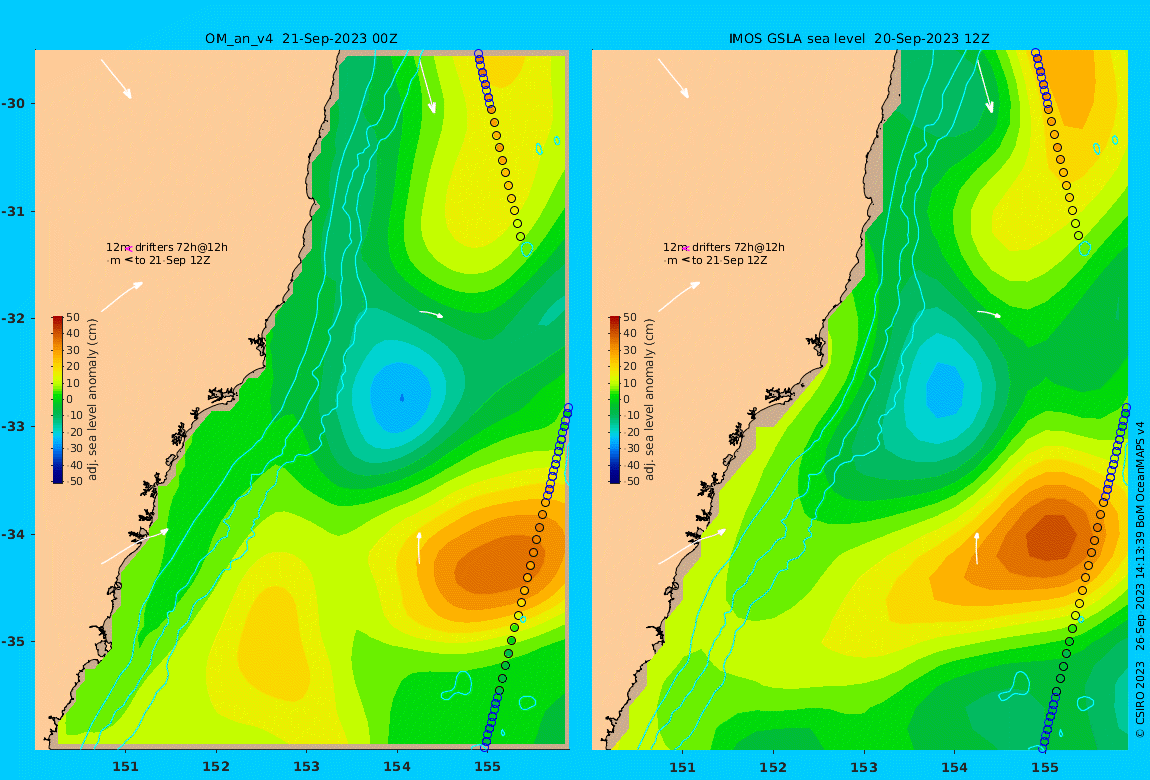The image size is (1150, 780).
Task: Click longitude 153 under the IMOS GSLA map
Action: point(864,767)
